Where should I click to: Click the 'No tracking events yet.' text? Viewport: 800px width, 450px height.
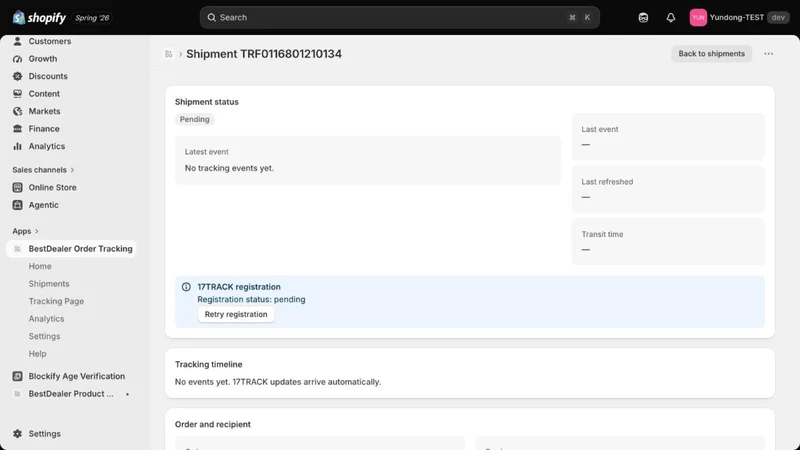229,168
